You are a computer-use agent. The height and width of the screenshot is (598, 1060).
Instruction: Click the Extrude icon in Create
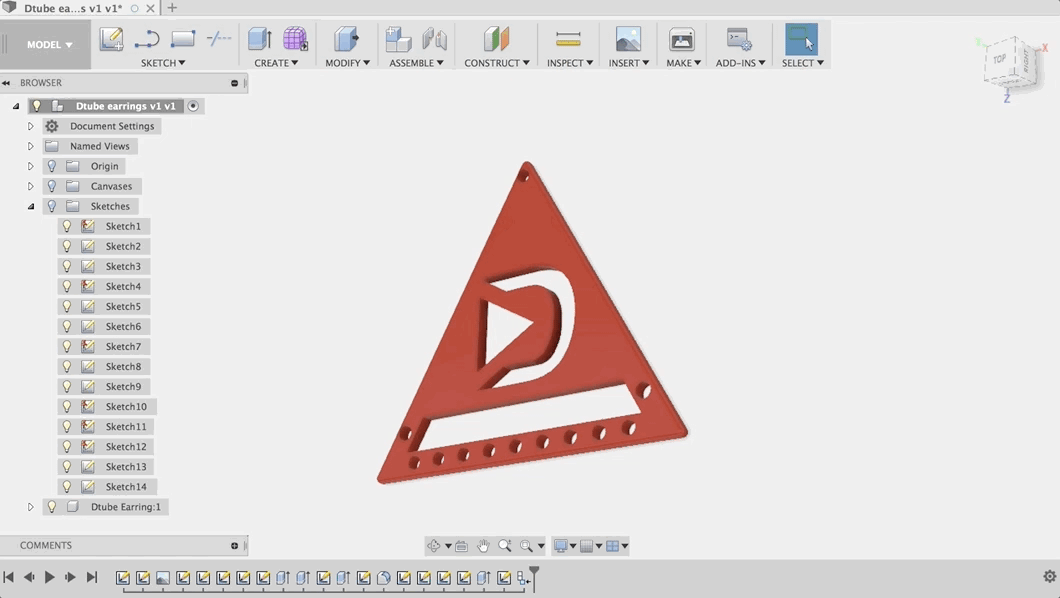260,39
